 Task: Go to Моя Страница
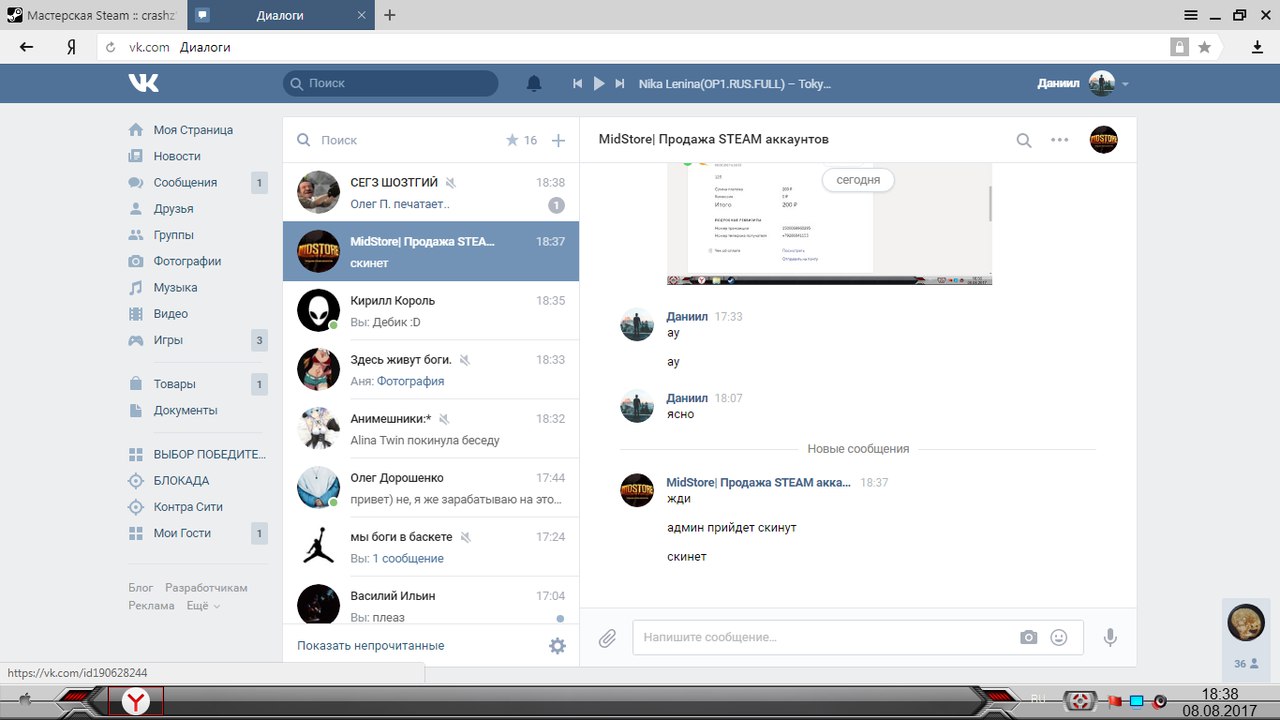(192, 130)
